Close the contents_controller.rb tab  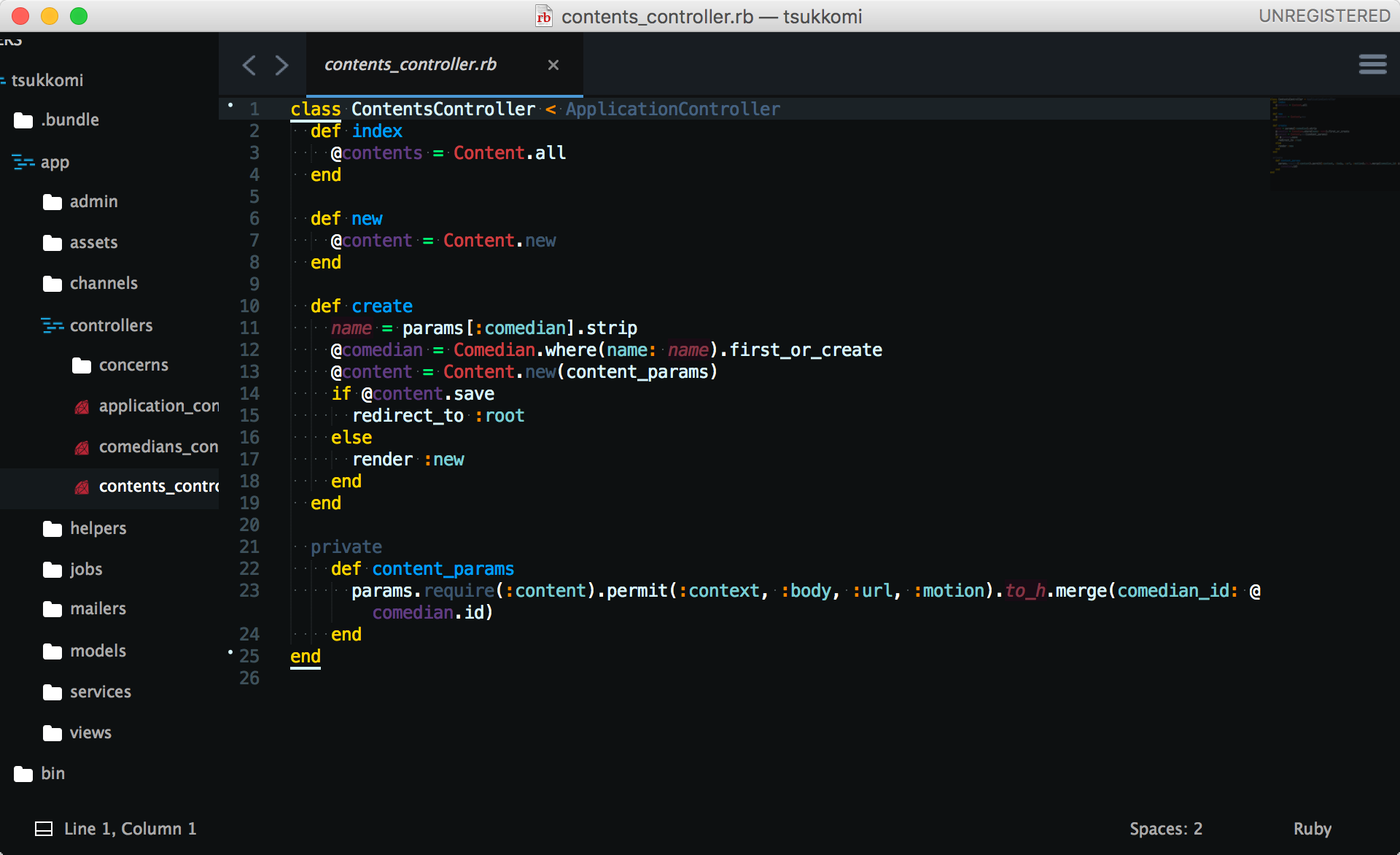(553, 65)
